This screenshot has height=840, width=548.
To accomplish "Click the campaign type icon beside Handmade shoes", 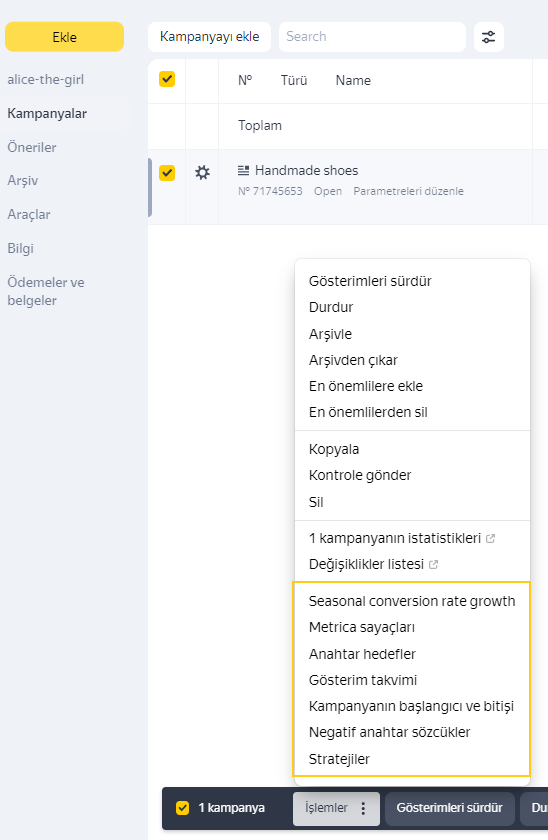I will (x=243, y=170).
